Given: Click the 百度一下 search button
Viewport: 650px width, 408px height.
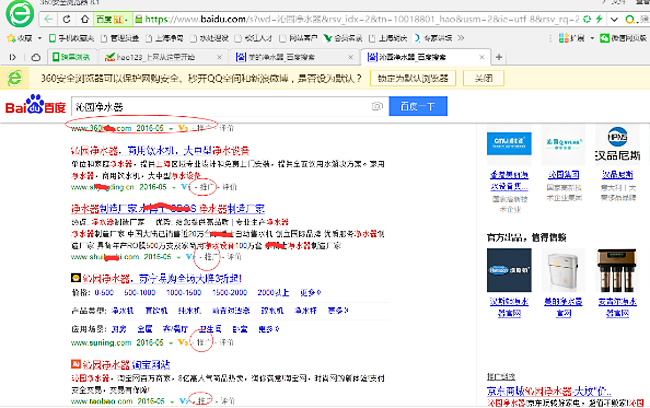Looking at the screenshot, I should [x=418, y=106].
